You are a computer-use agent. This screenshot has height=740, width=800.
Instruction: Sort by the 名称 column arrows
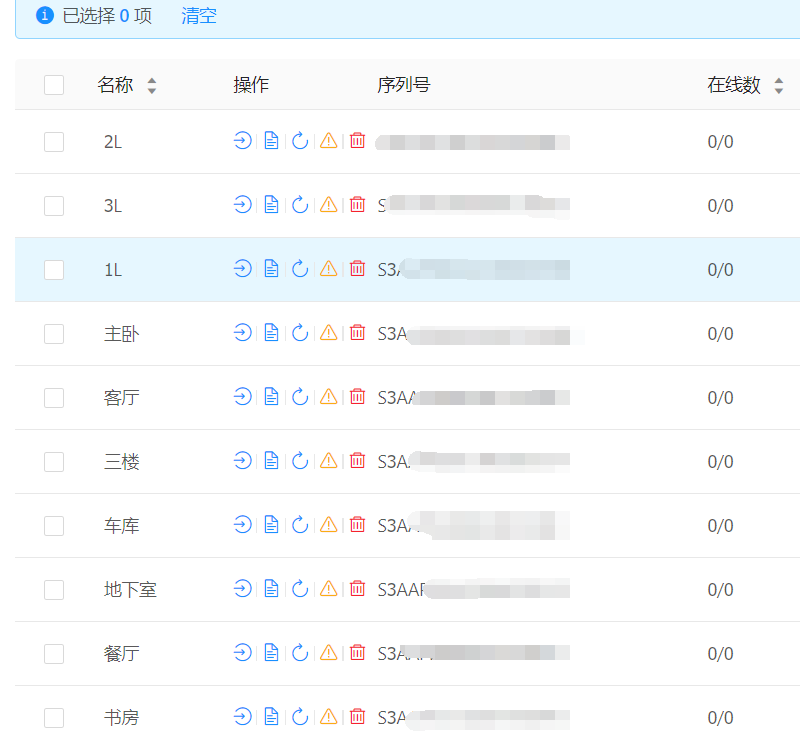coord(152,85)
